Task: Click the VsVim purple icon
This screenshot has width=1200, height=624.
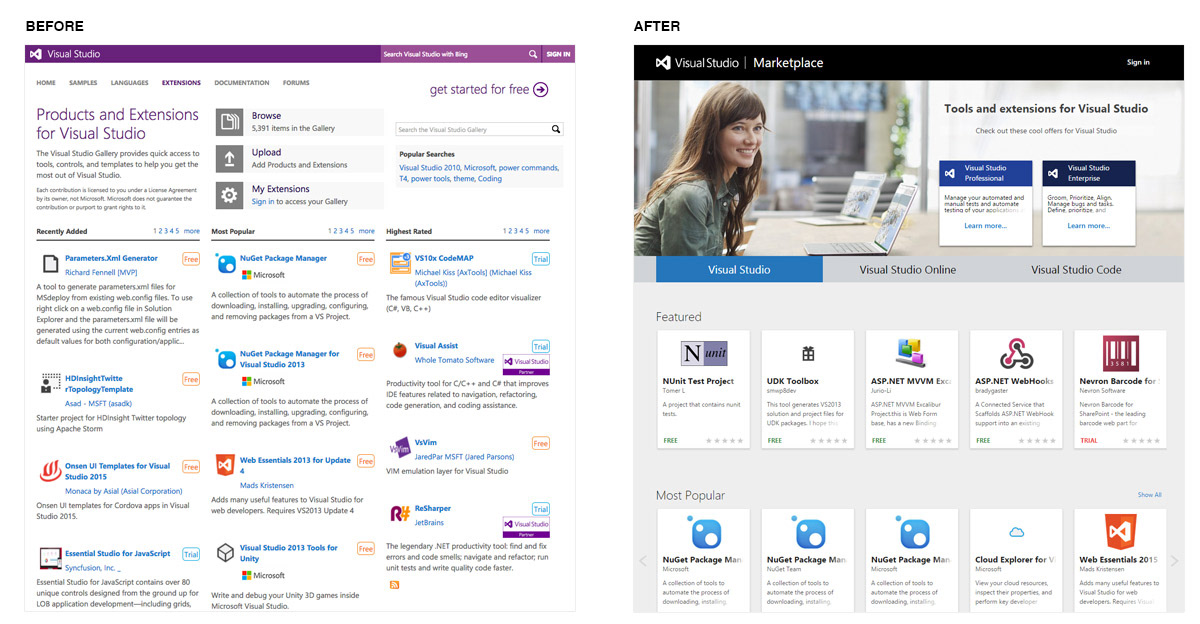Action: [400, 446]
